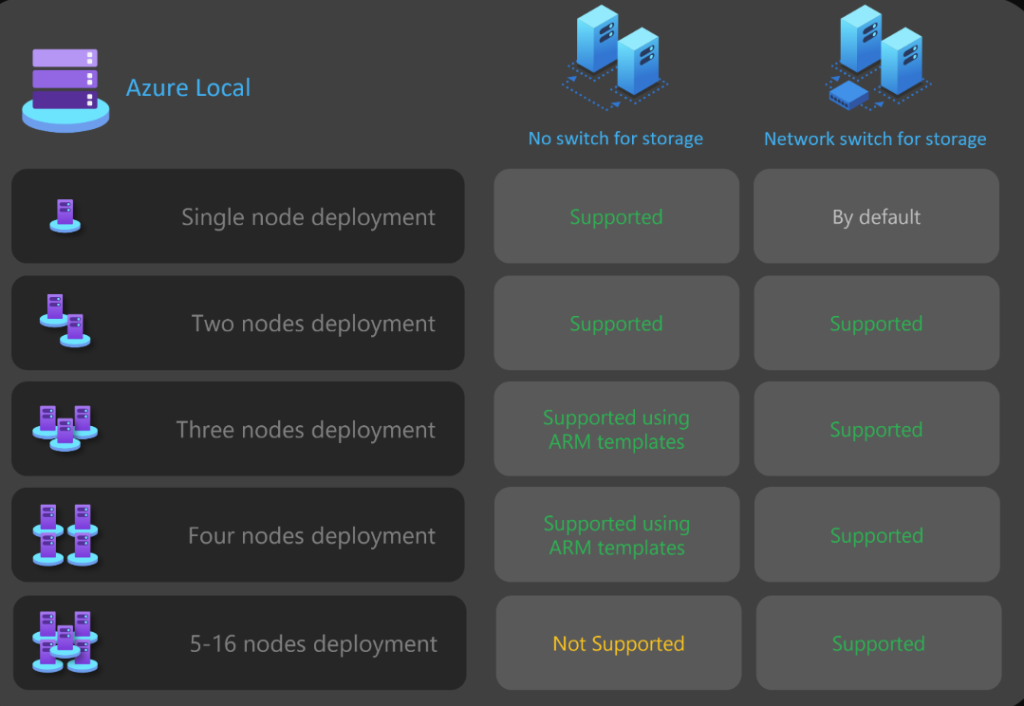Screen dimensions: 1024x706
Task: Click 'Three nodes deployment' label
Action: coord(306,430)
